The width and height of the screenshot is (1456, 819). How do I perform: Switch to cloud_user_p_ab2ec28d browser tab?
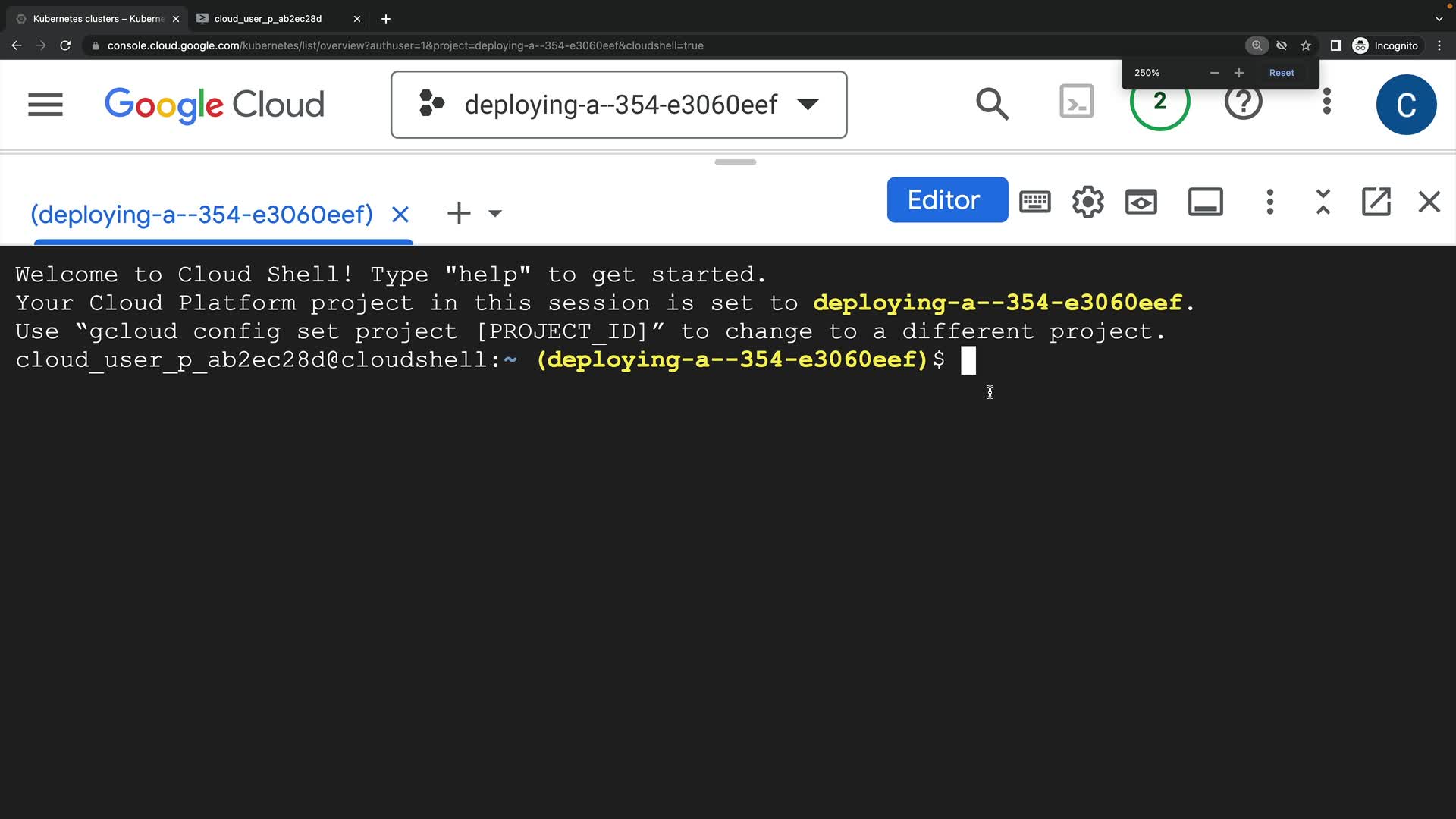(268, 19)
